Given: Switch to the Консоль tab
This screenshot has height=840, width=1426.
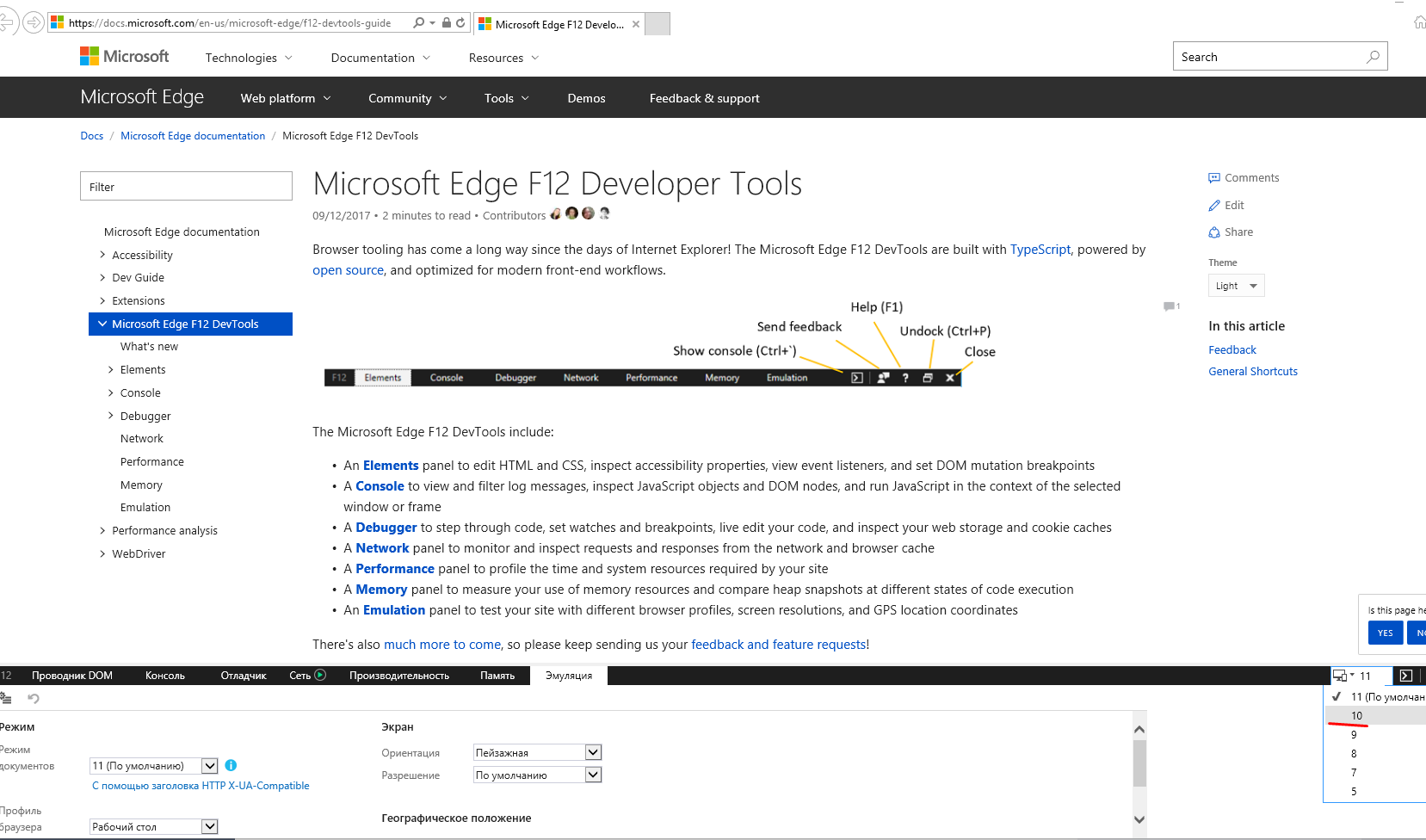Looking at the screenshot, I should tap(165, 676).
